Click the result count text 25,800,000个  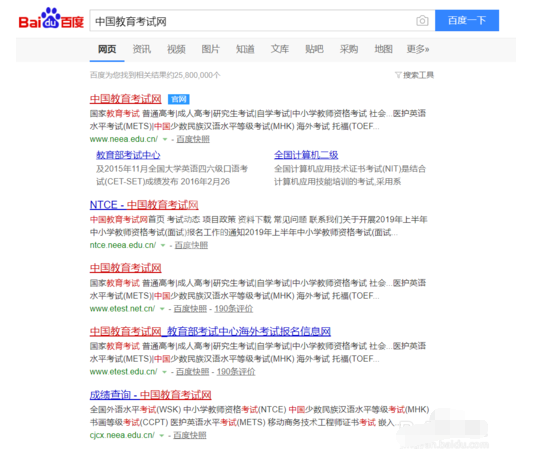tap(197, 75)
